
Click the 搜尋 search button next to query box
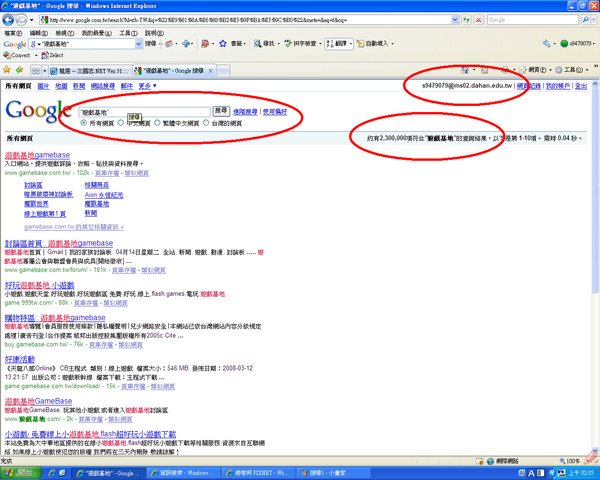click(x=221, y=111)
